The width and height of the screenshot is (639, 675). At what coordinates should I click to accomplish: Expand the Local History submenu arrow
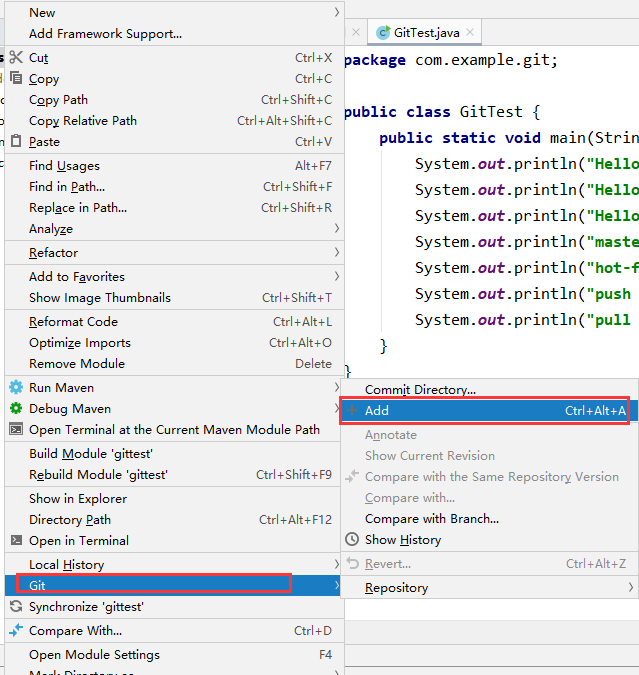[337, 564]
